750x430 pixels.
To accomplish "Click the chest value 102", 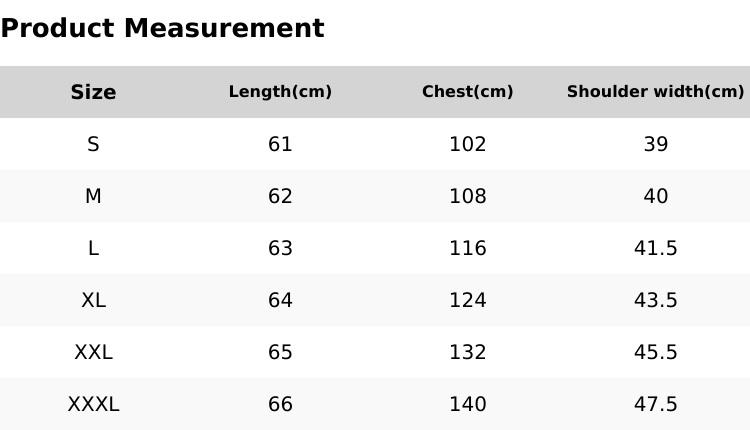I will (467, 144).
